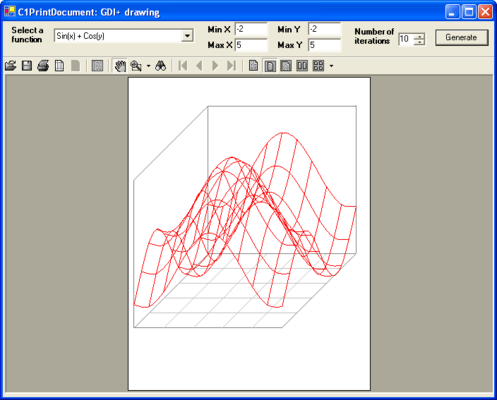
Task: Decrease the number of iterations with down arrow
Action: pyautogui.click(x=419, y=42)
